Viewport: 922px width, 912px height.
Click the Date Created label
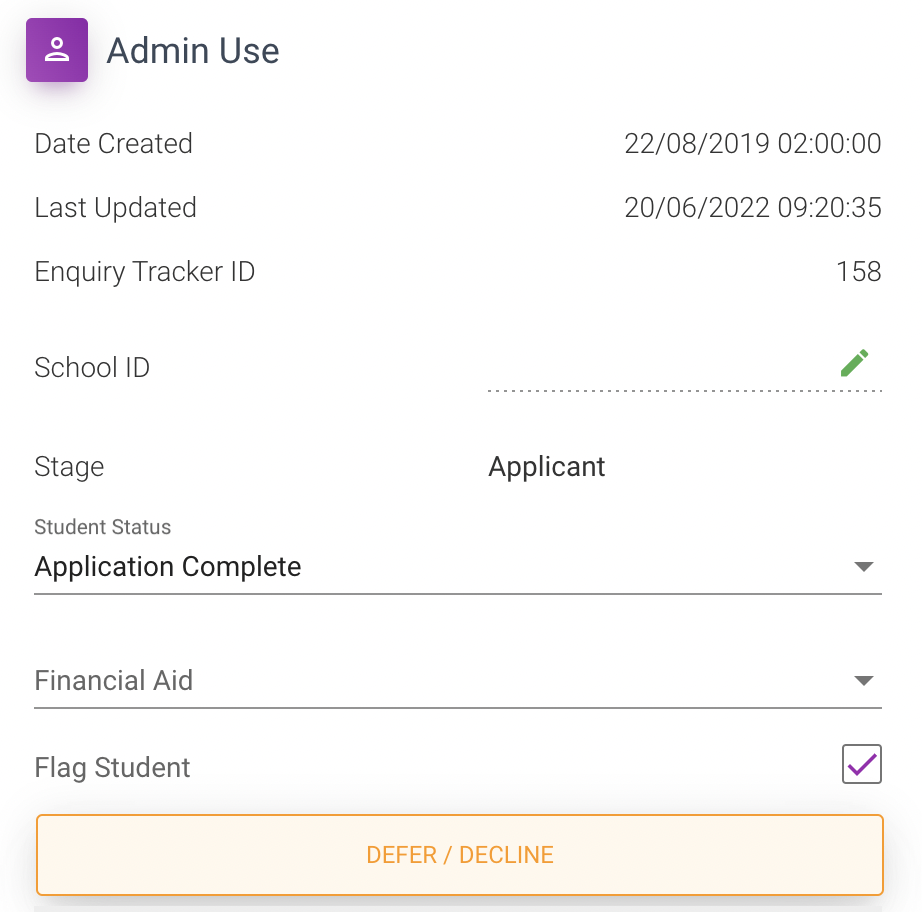(113, 143)
